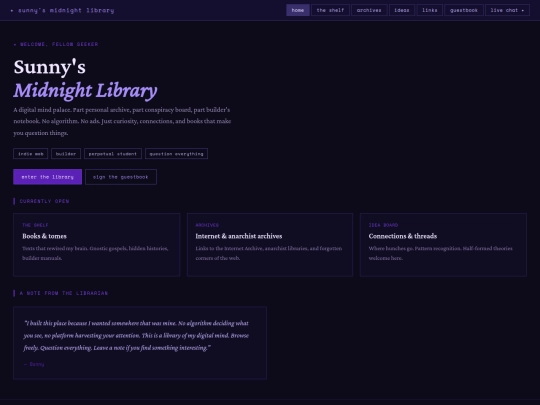Click the 'CURRENTLY OPEN' section heading

tap(44, 201)
